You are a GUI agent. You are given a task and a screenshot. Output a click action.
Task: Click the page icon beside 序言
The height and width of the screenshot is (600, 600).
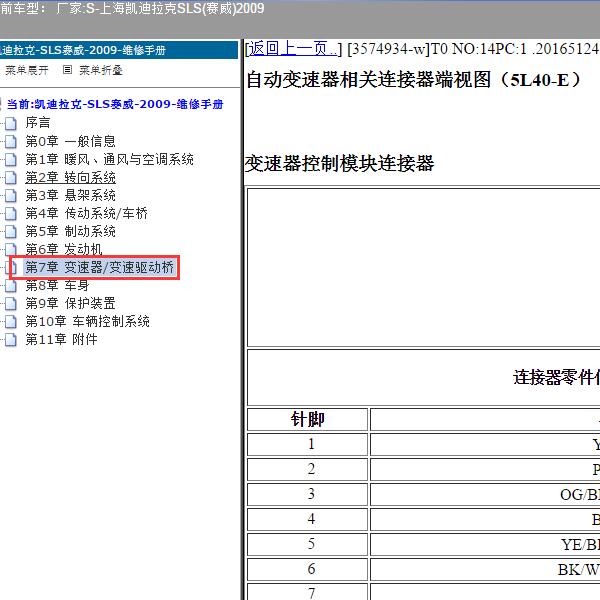pyautogui.click(x=11, y=123)
